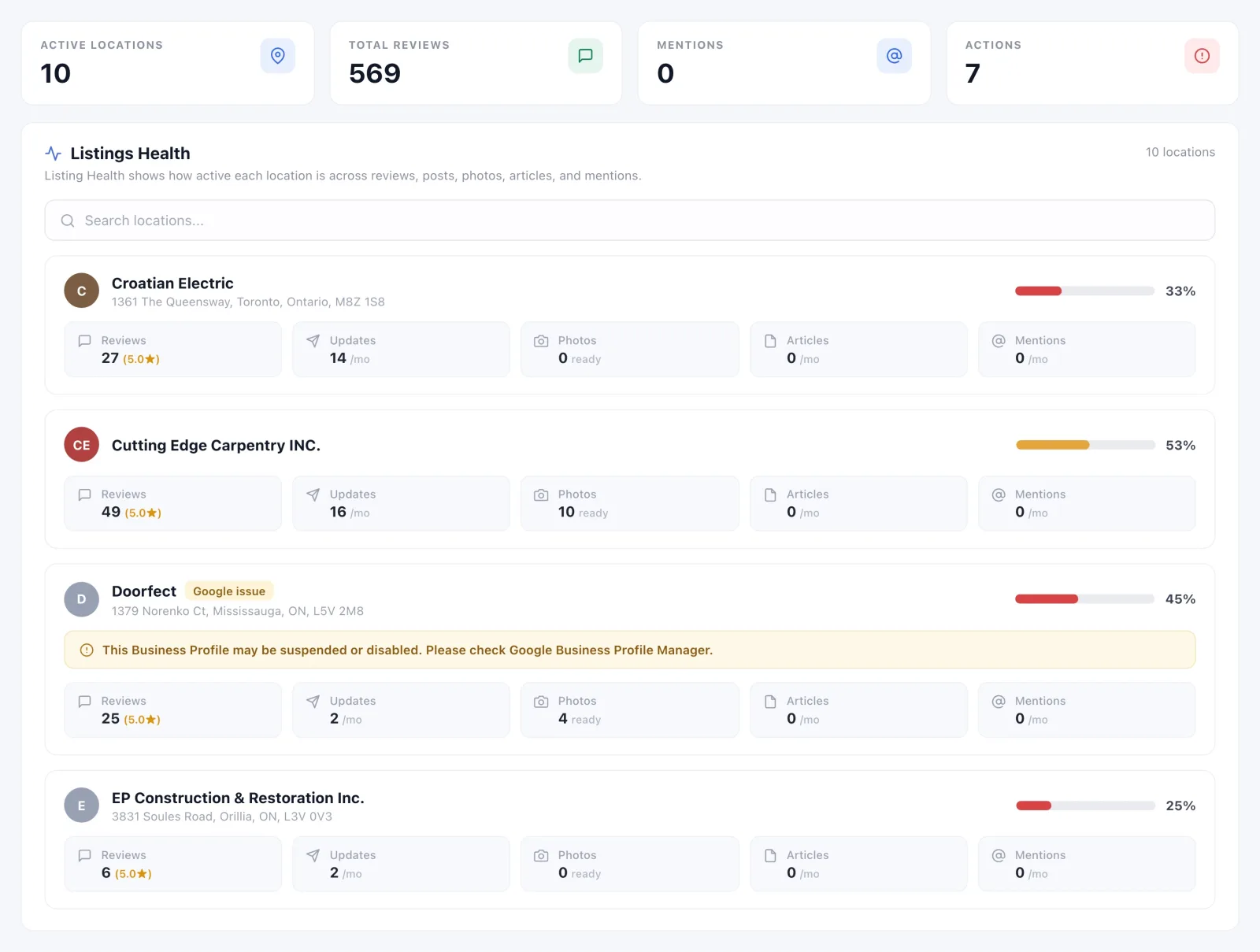This screenshot has width=1260, height=952.
Task: Click the Google issue badge on Doorfect
Action: [x=229, y=591]
